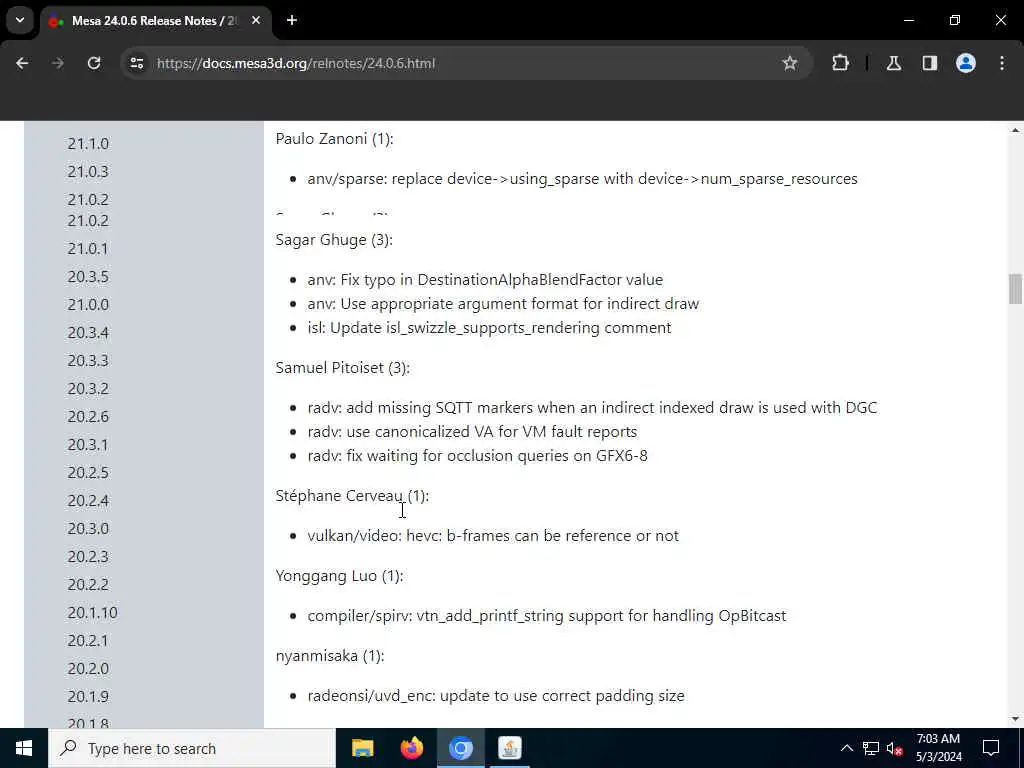This screenshot has width=1024, height=768.
Task: Click the page vertical scrollbar thumb
Action: click(1015, 289)
